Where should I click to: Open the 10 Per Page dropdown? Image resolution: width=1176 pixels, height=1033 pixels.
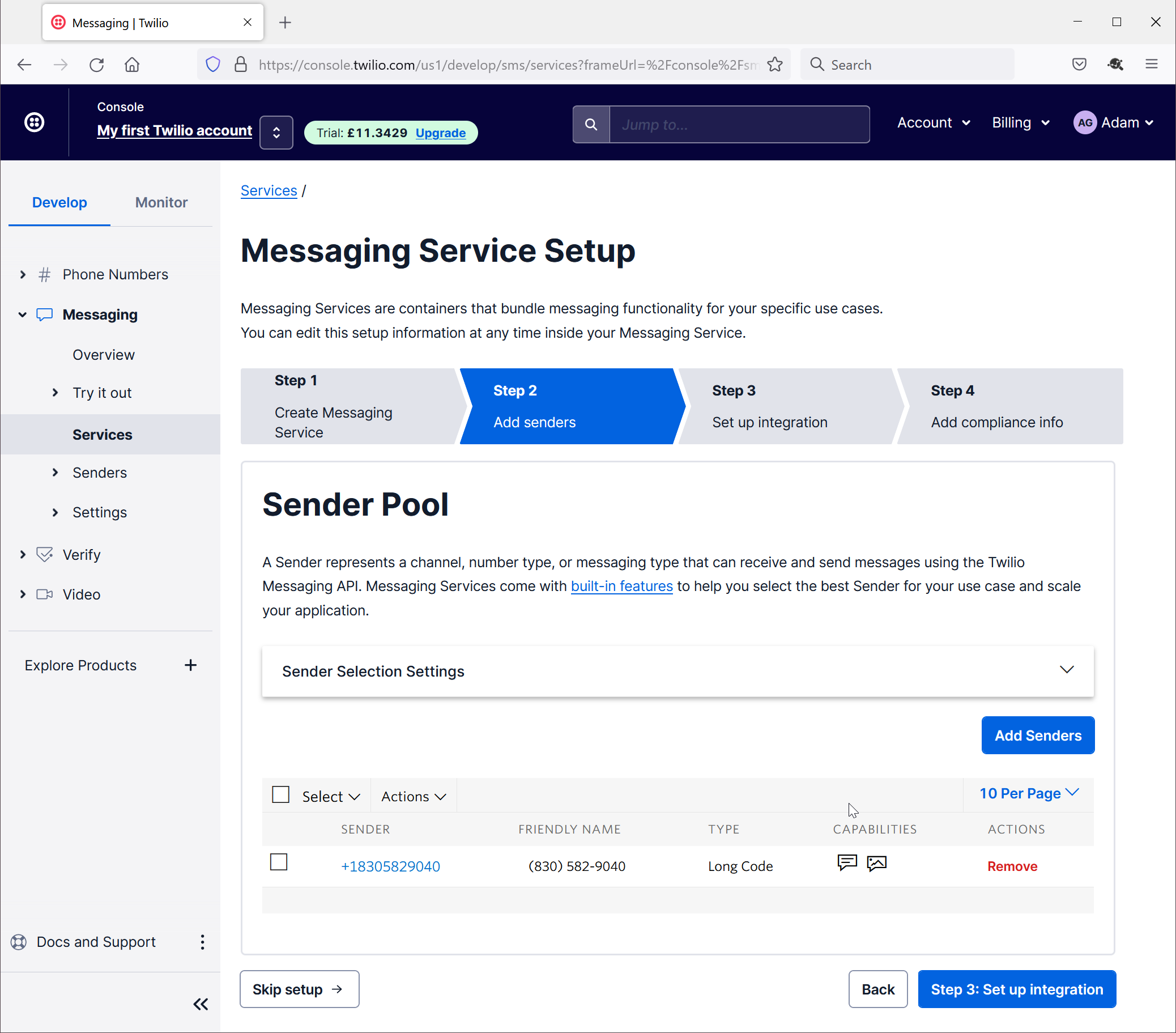tap(1028, 794)
